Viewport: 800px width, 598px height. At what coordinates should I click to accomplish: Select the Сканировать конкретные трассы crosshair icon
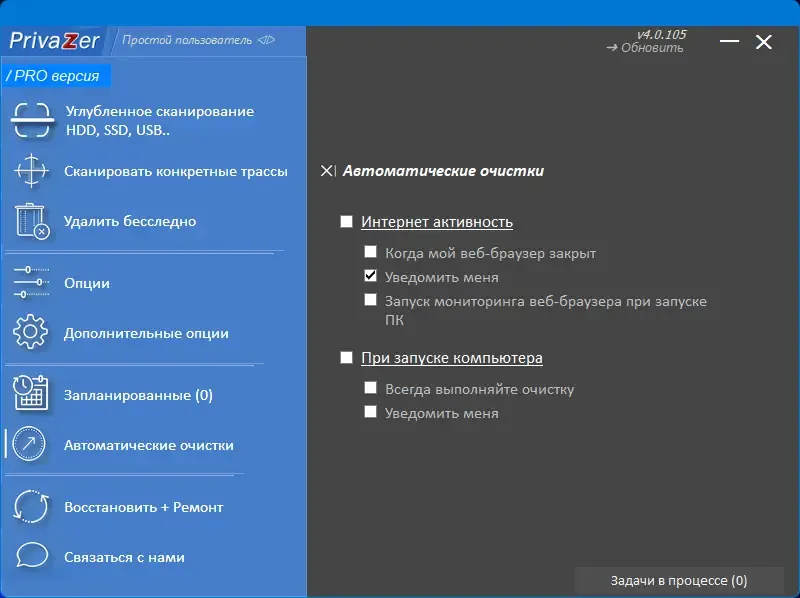(x=32, y=172)
